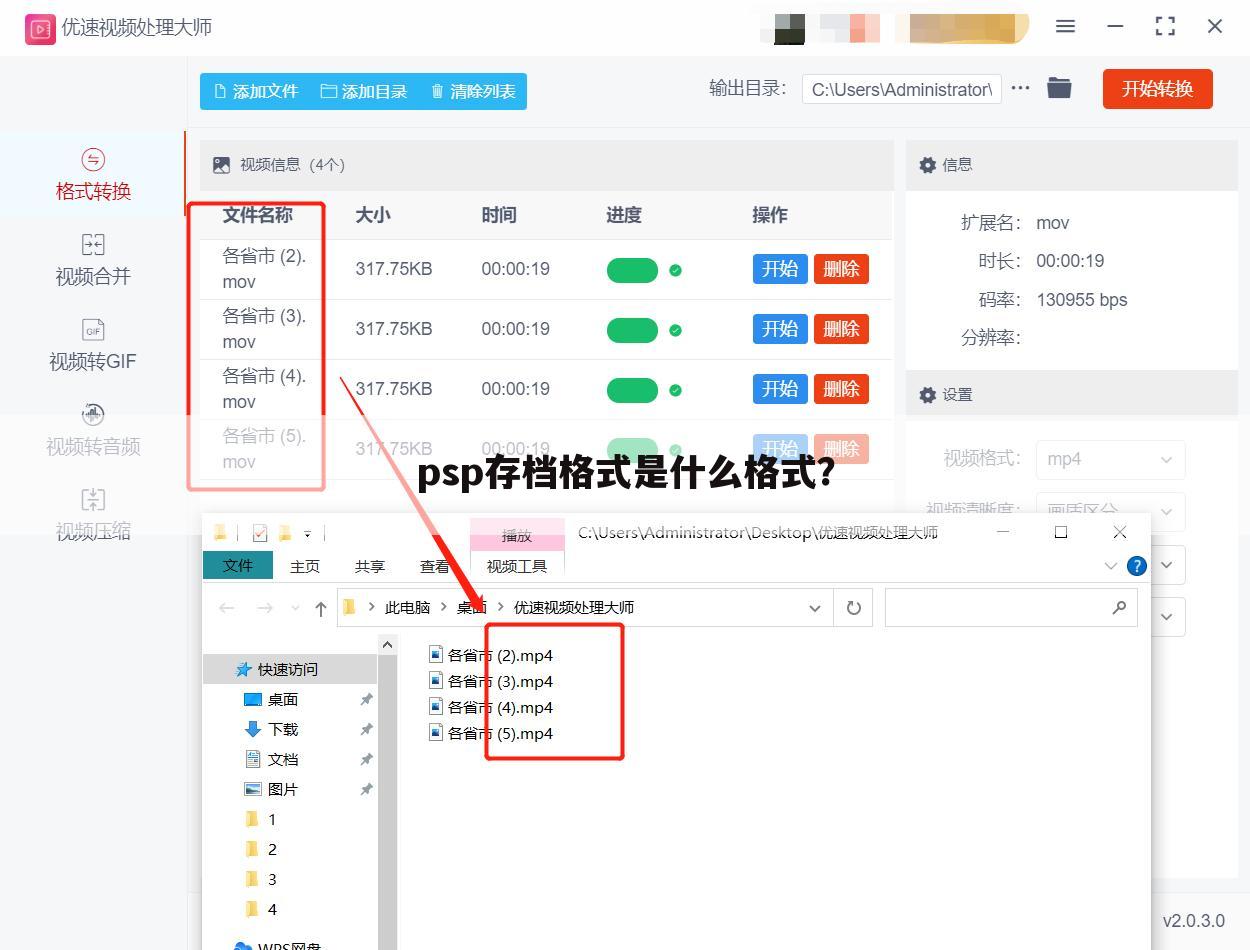Viewport: 1250px width, 950px height.
Task: Click 优速视频处理大师 in the breadcrumb path
Action: 574,607
